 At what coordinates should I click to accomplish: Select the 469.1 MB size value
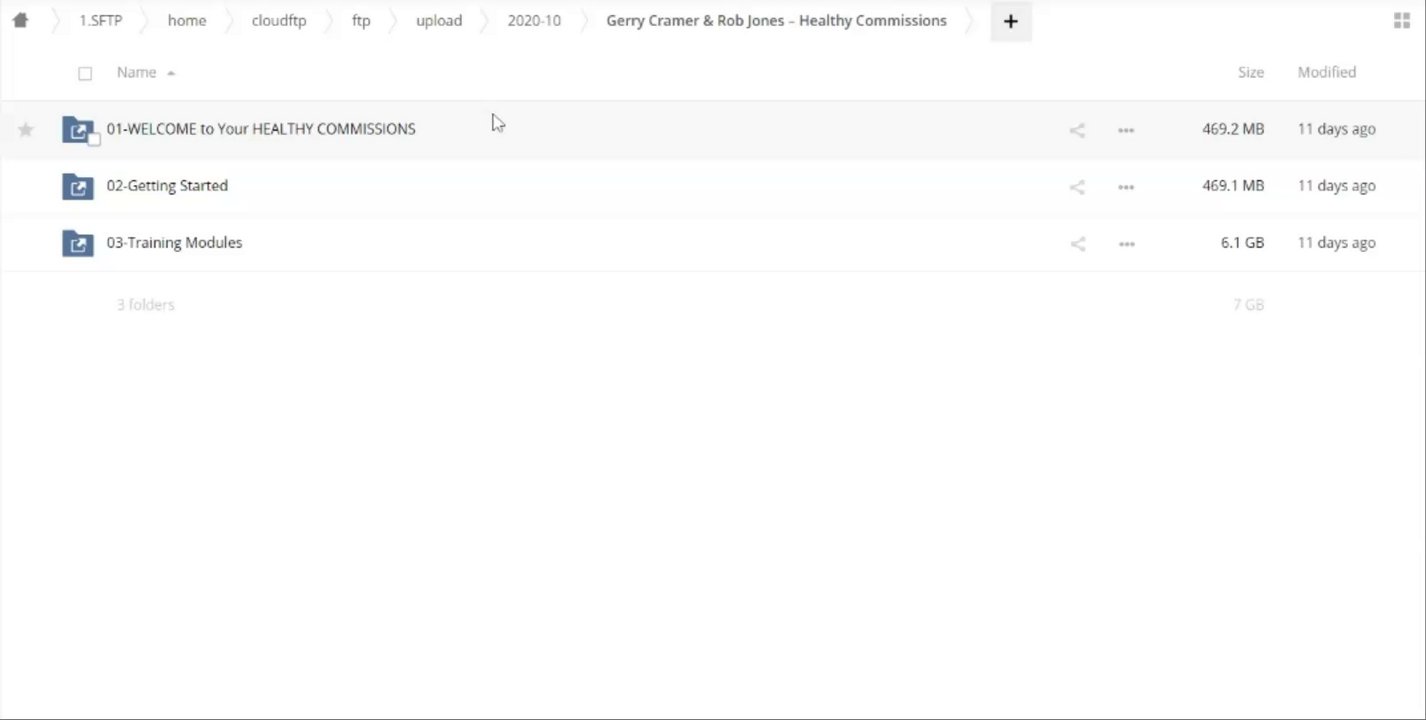point(1233,186)
